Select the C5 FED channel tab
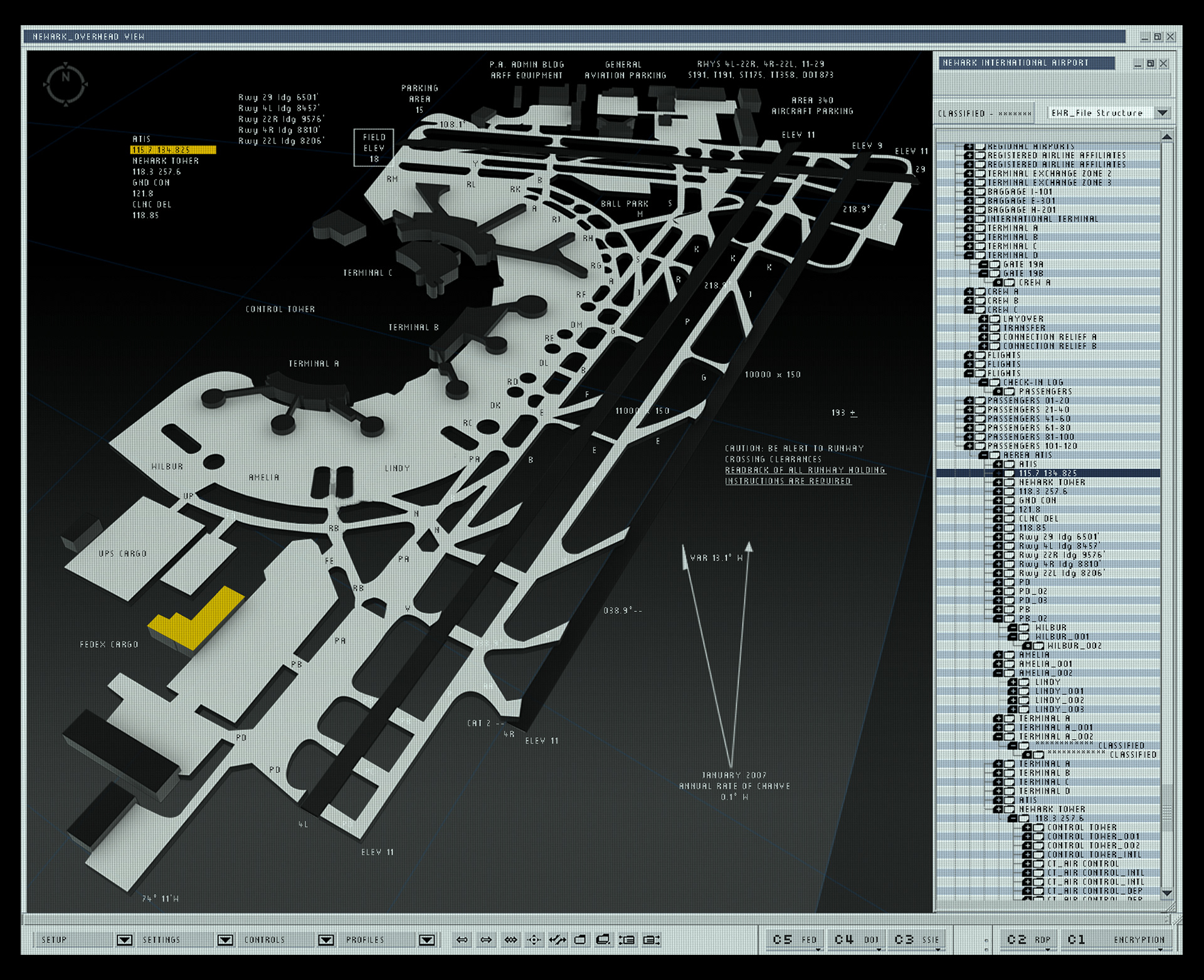This screenshot has width=1204, height=980. pos(795,939)
